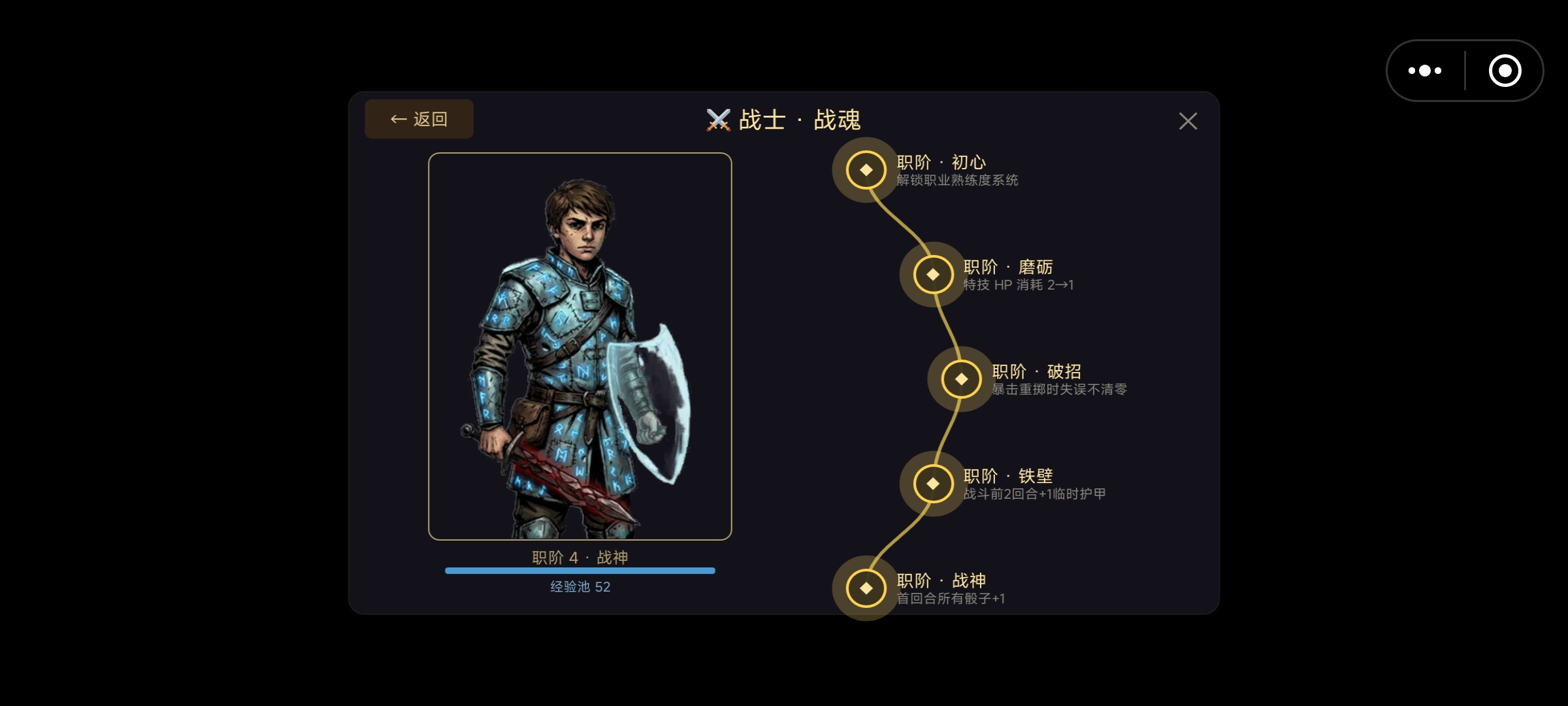Open the 职阶·破招 rank node
Viewport: 1568px width, 706px height.
coord(961,379)
